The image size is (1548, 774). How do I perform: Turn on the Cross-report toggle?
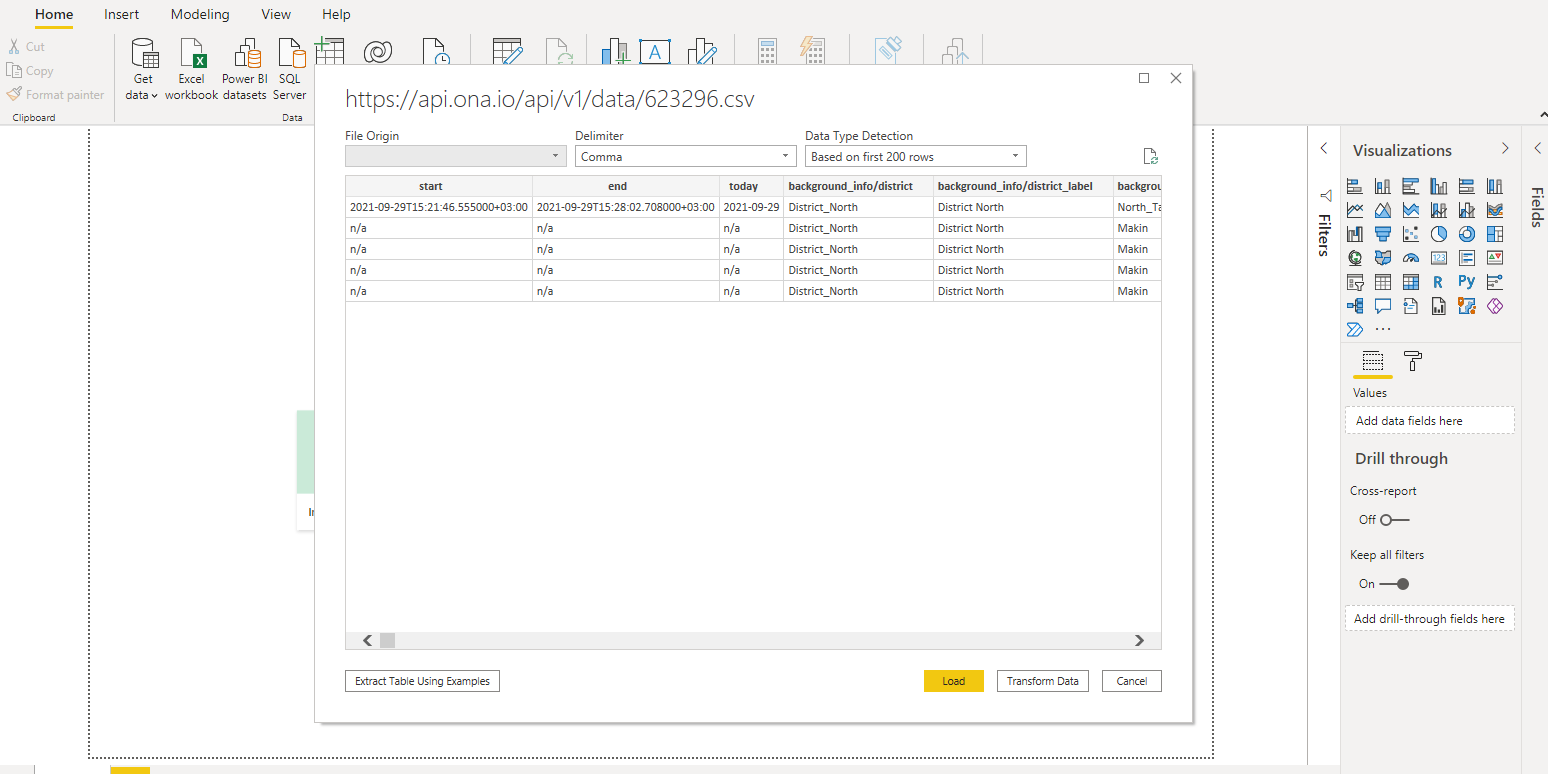[x=1394, y=520]
